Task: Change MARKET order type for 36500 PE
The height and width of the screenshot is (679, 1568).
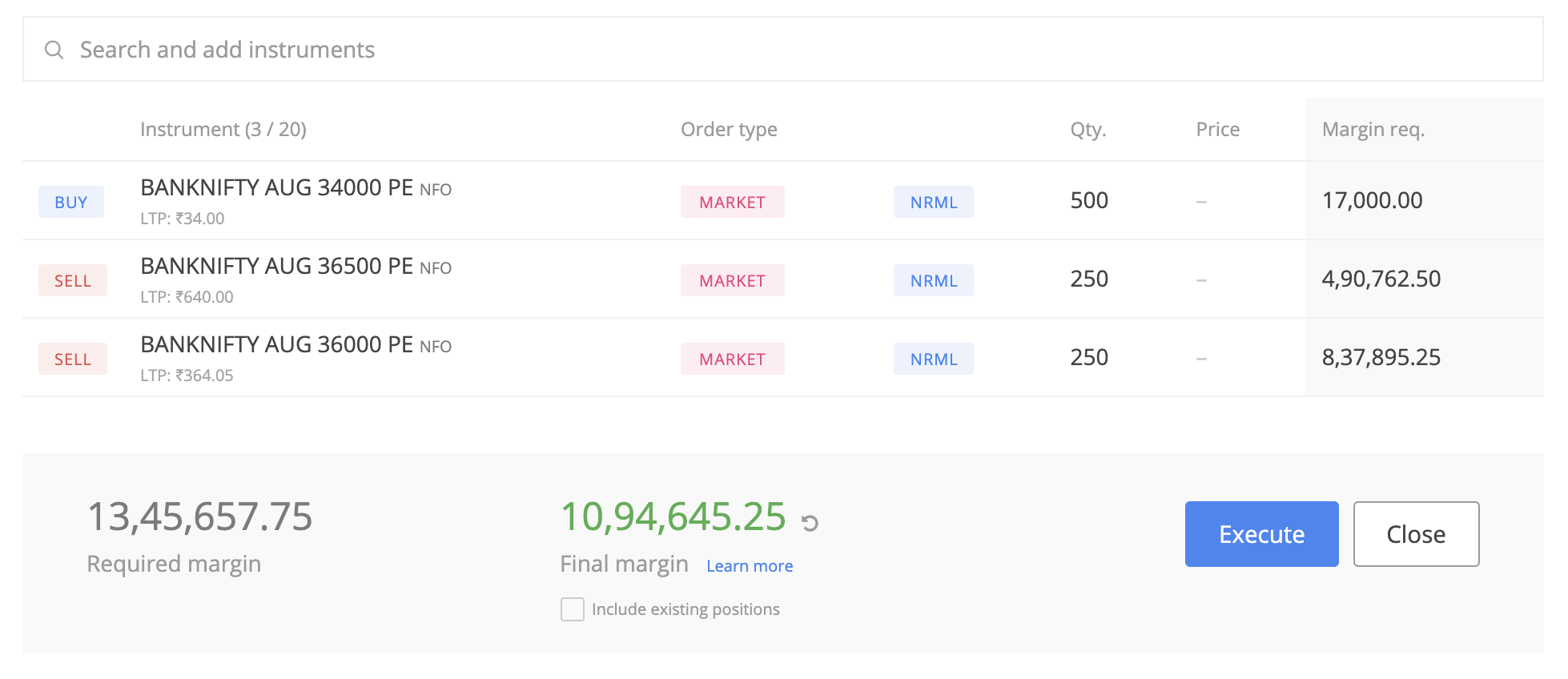Action: coord(732,280)
